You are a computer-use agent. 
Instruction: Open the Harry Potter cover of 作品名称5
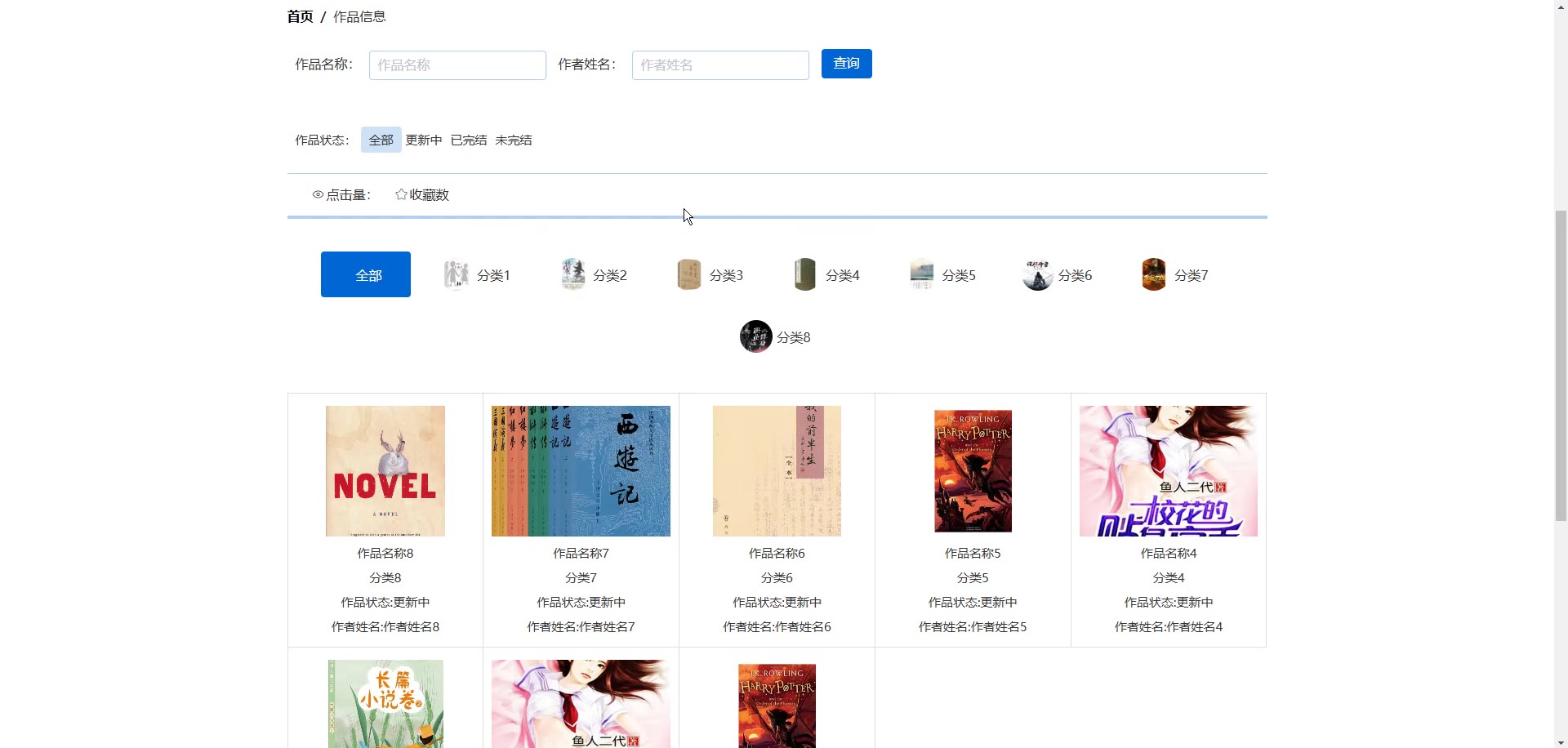[x=973, y=471]
